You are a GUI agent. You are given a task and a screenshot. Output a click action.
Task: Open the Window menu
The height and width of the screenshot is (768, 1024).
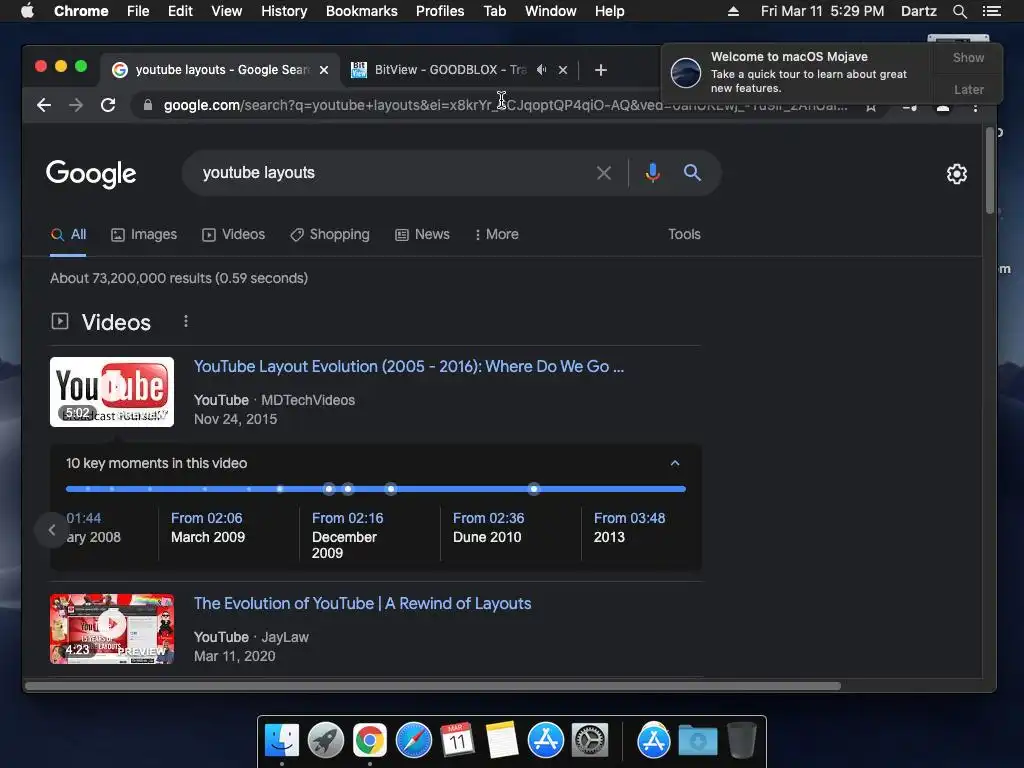(551, 11)
